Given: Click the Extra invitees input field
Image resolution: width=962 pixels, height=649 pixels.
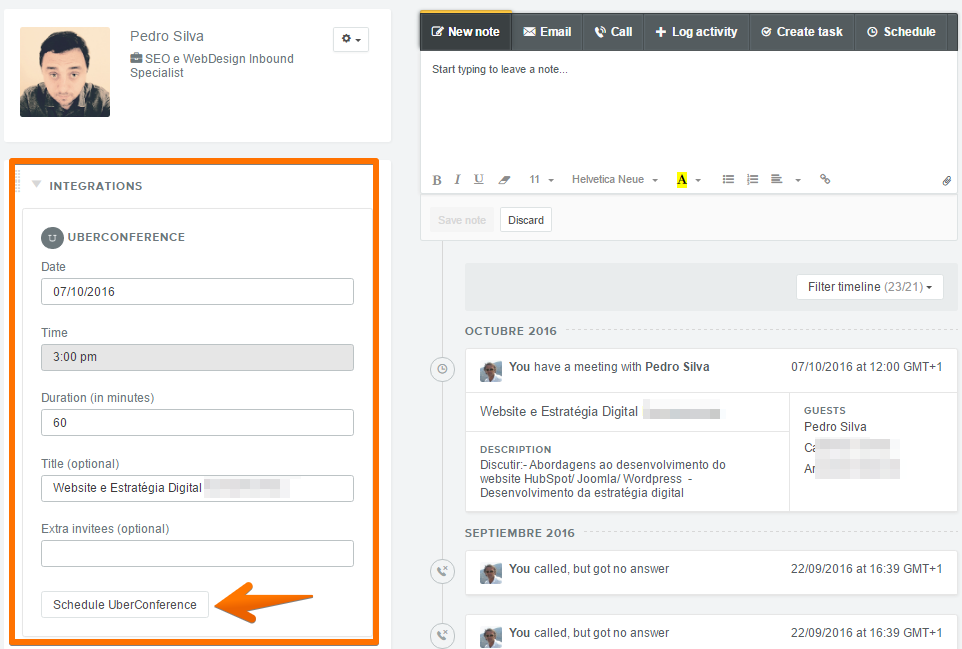Looking at the screenshot, I should coord(197,554).
